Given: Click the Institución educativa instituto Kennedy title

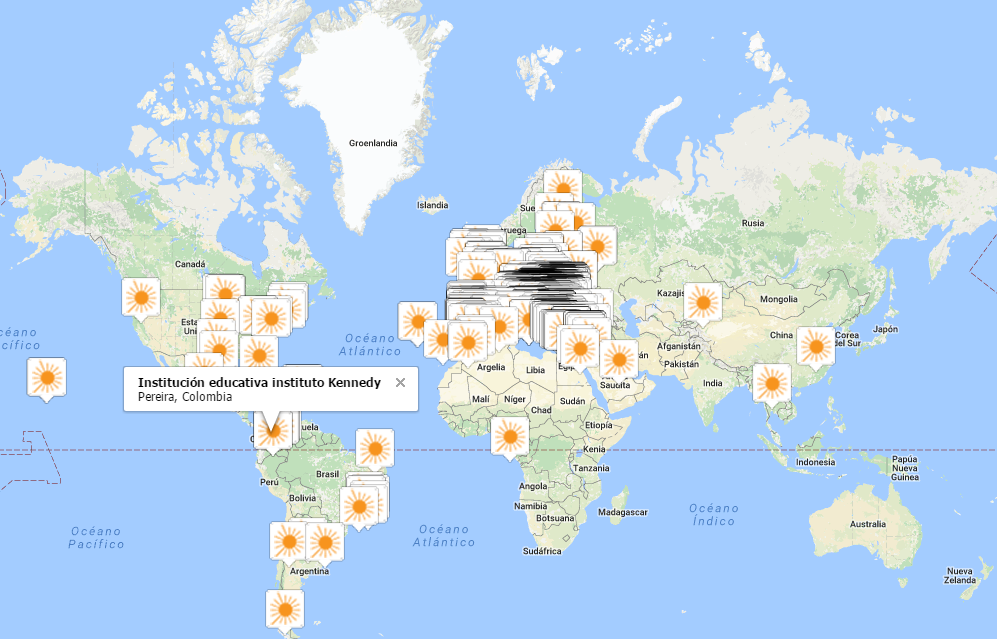Looking at the screenshot, I should pos(259,383).
